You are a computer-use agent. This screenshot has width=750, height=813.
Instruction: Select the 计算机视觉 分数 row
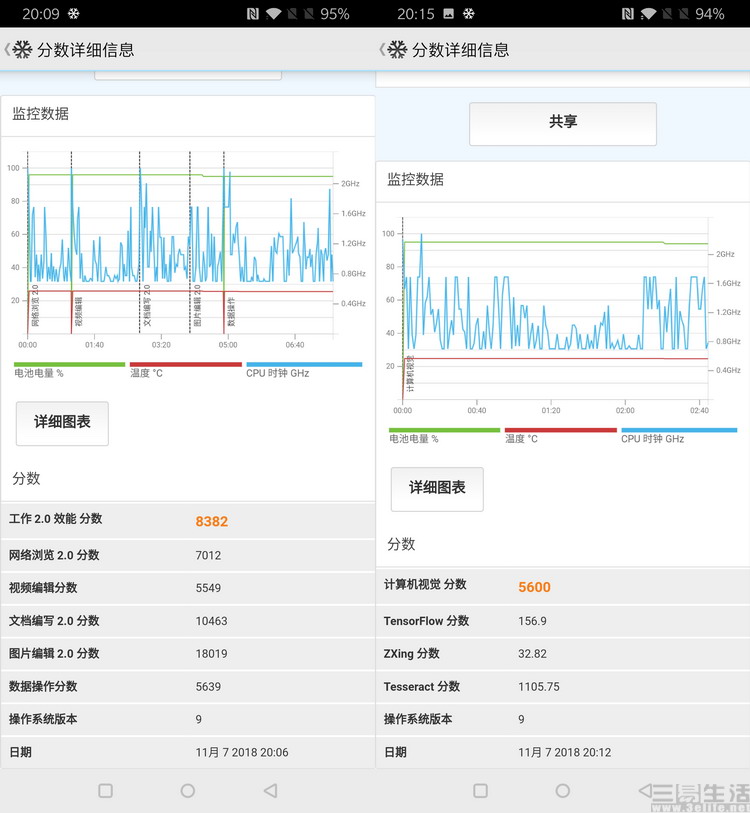pyautogui.click(x=562, y=586)
